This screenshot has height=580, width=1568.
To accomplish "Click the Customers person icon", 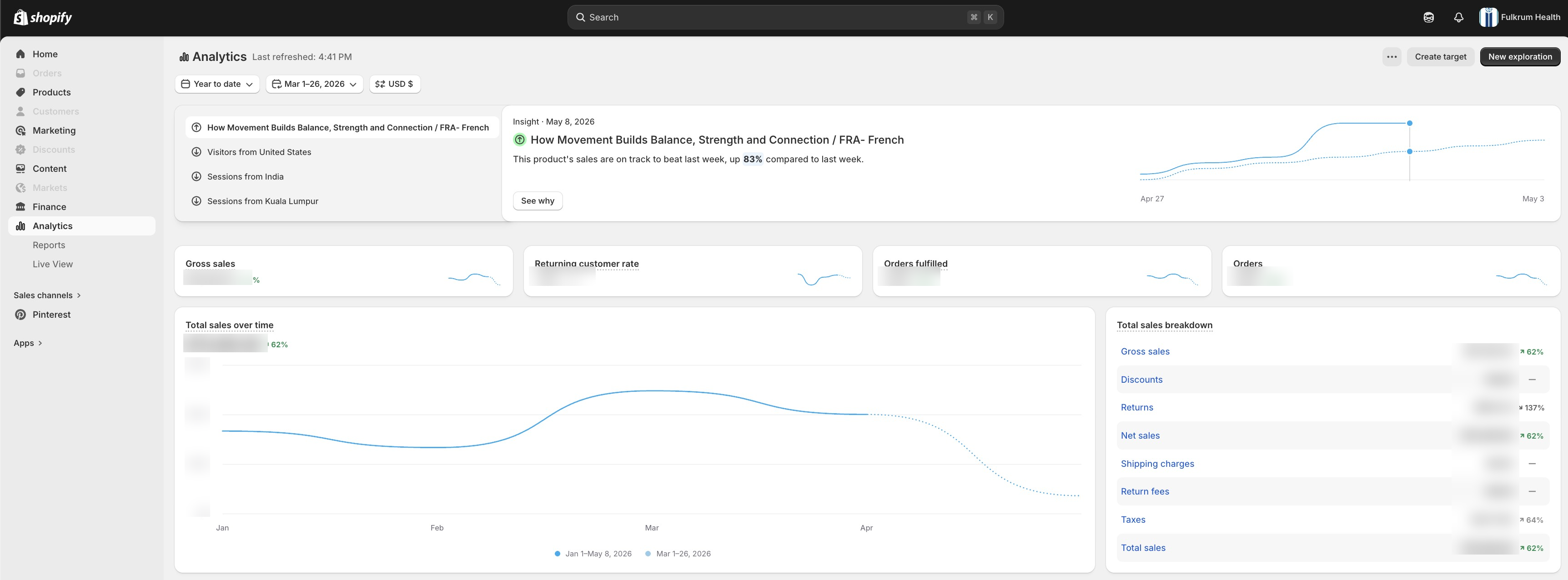I will [x=21, y=111].
